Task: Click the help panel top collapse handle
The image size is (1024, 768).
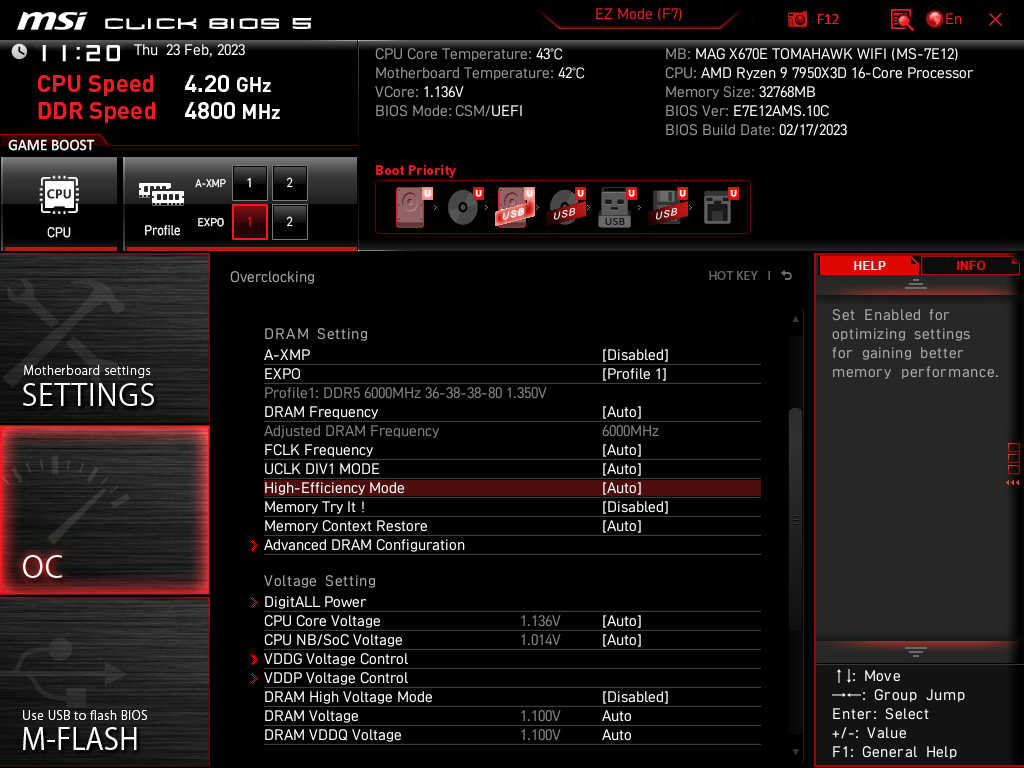Action: click(916, 283)
